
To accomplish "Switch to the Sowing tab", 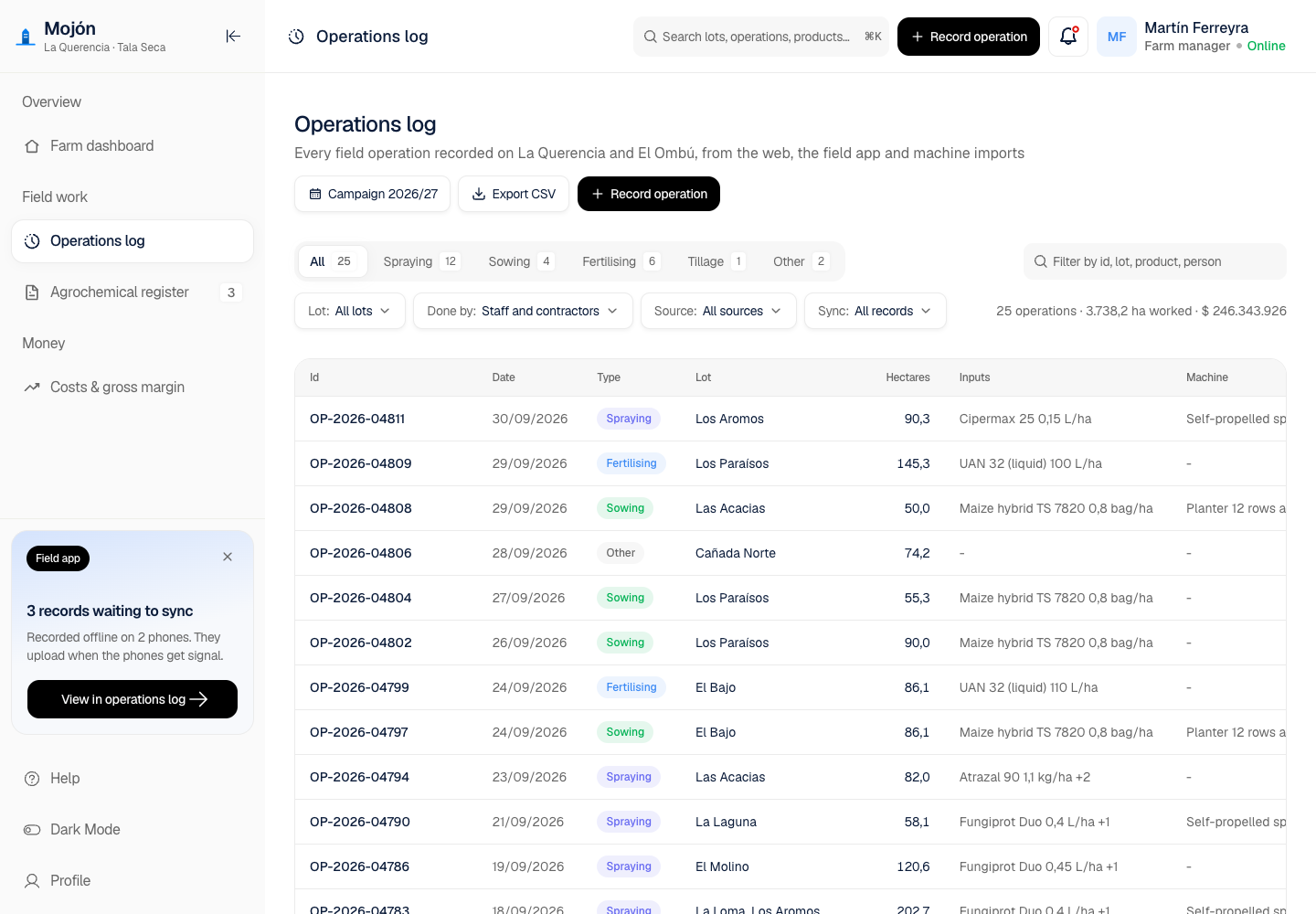I will point(522,261).
